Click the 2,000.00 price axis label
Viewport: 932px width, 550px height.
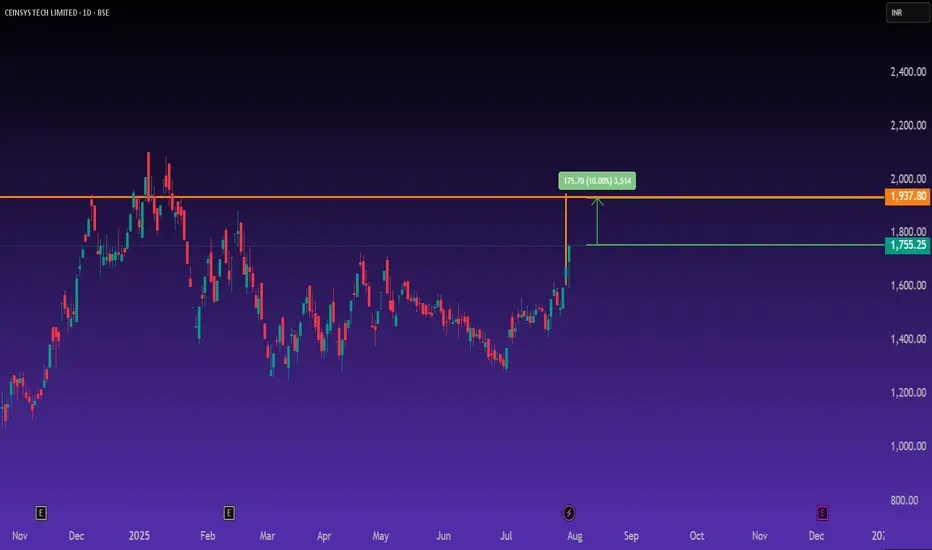908,179
